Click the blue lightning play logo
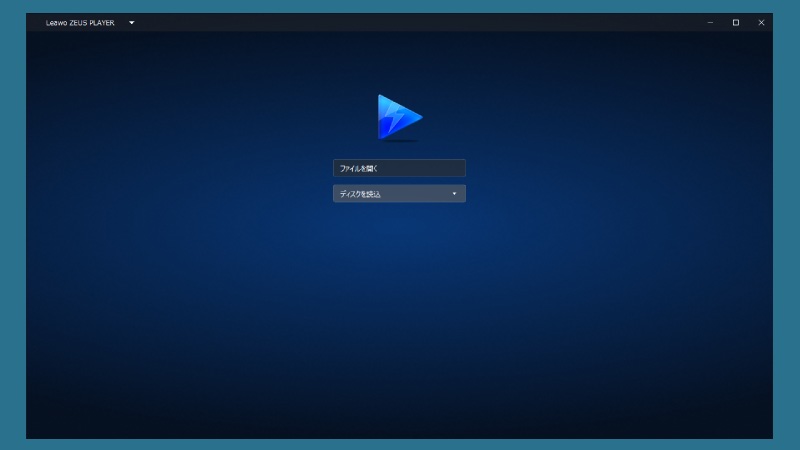The image size is (800, 450). click(399, 116)
